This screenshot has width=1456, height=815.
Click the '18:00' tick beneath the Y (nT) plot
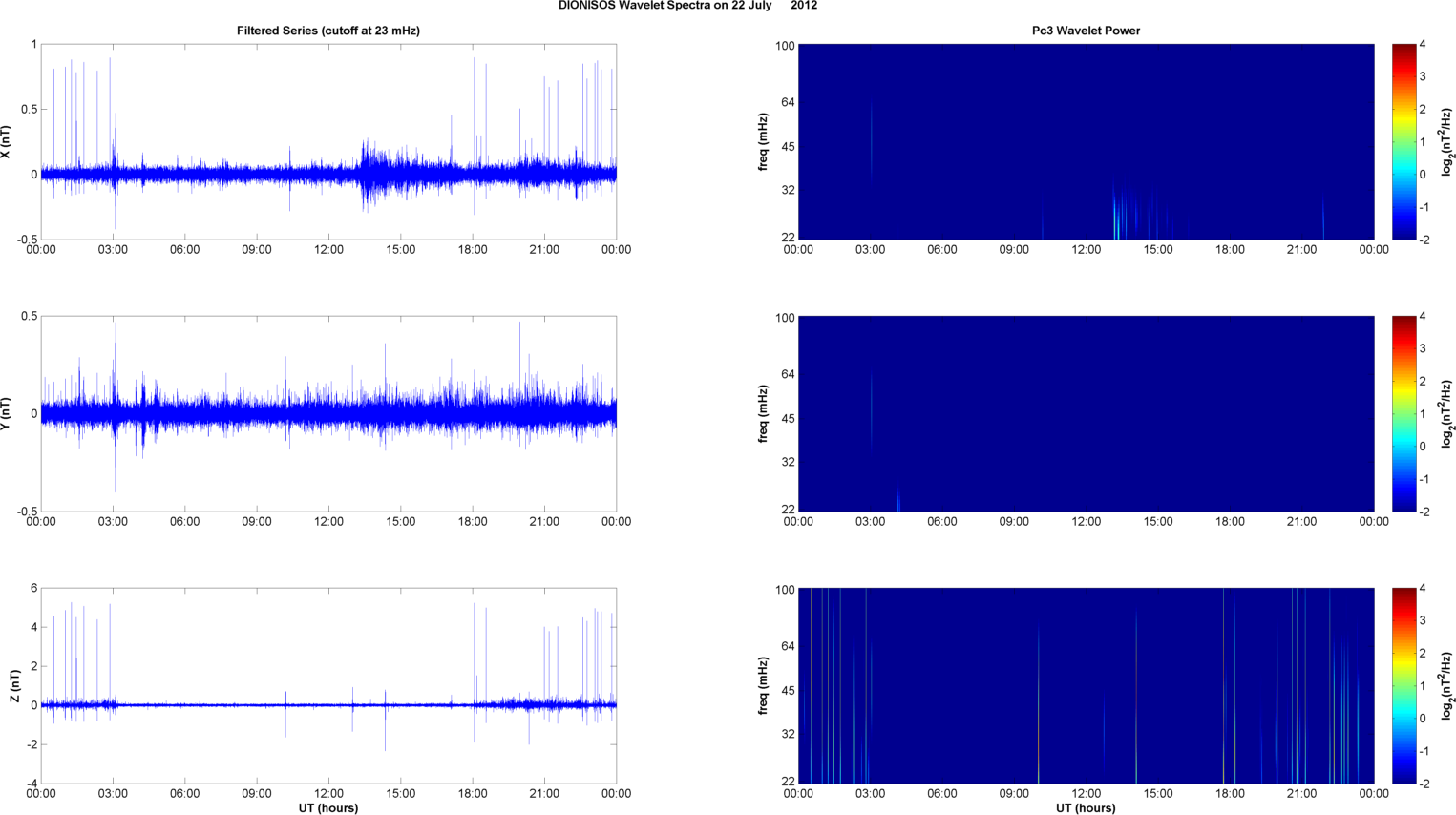(x=473, y=522)
